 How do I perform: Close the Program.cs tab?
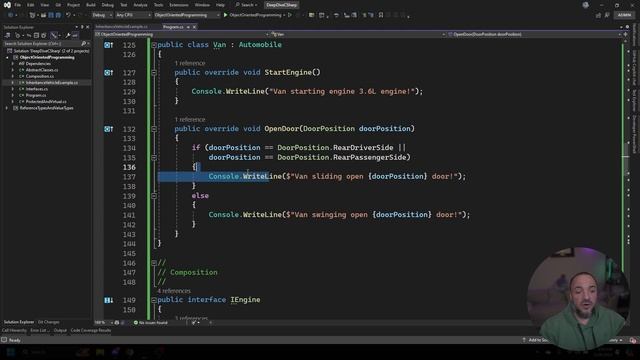[194, 27]
